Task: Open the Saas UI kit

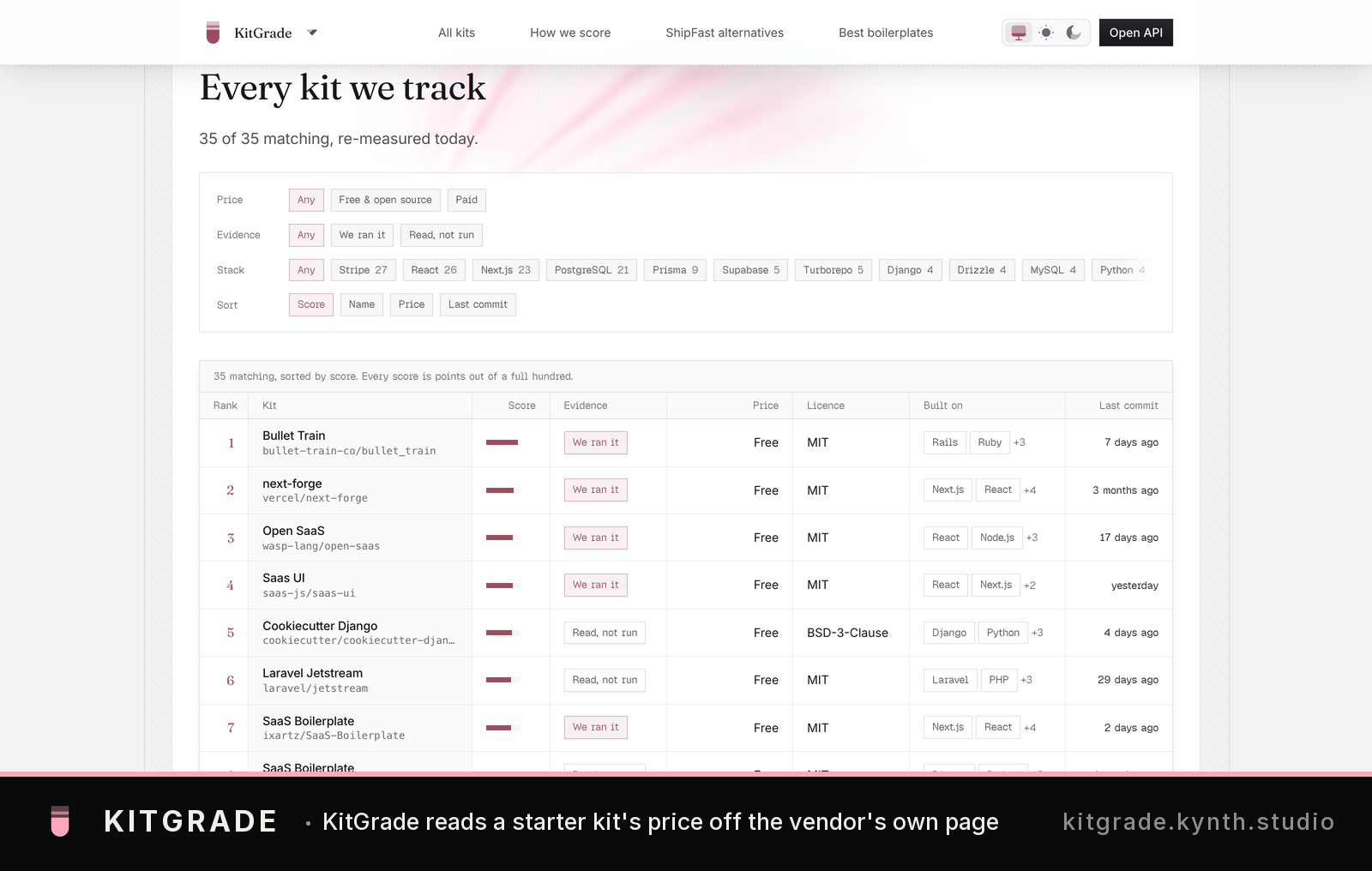Action: [284, 578]
